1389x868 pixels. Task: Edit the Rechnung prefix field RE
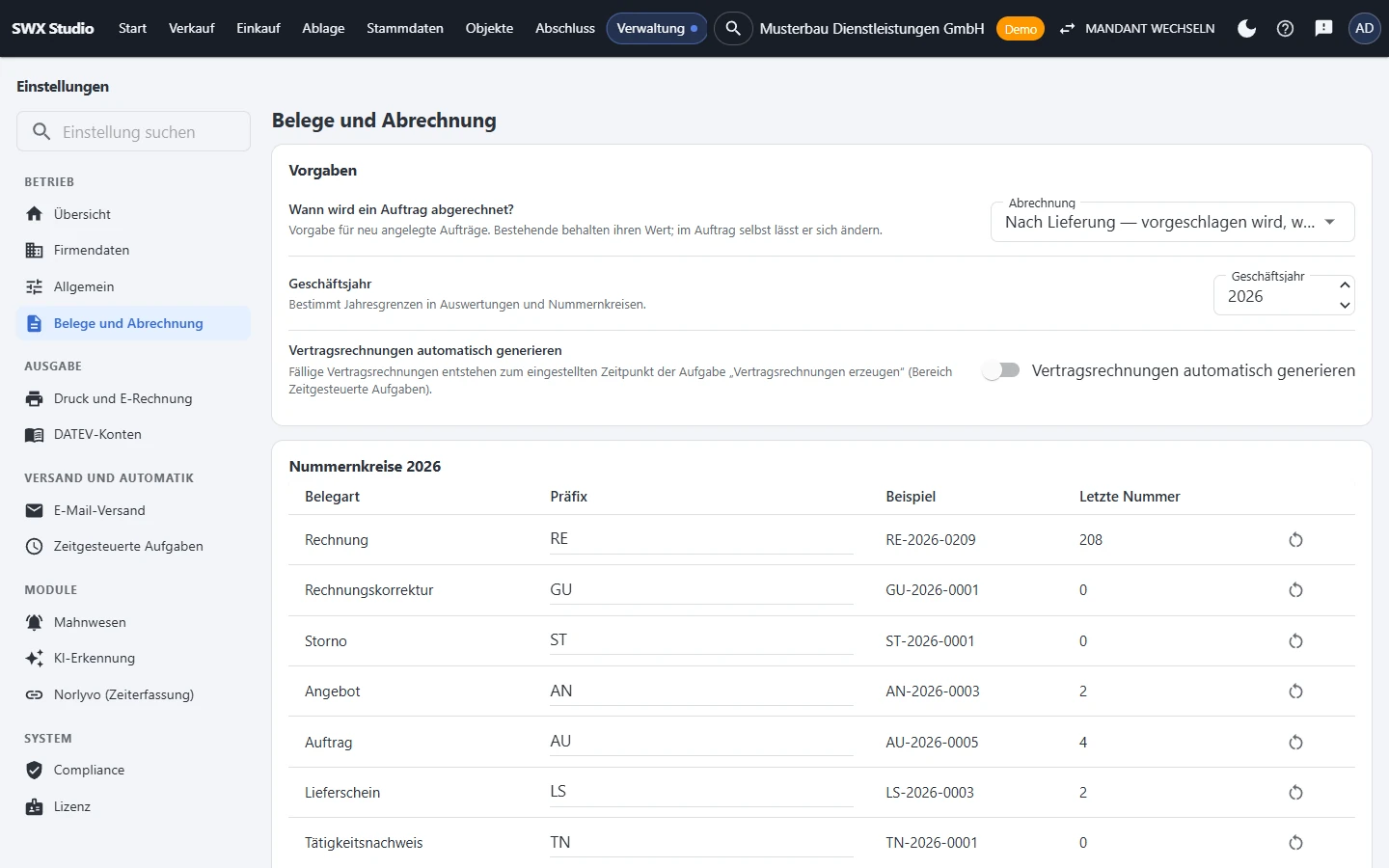tap(701, 540)
